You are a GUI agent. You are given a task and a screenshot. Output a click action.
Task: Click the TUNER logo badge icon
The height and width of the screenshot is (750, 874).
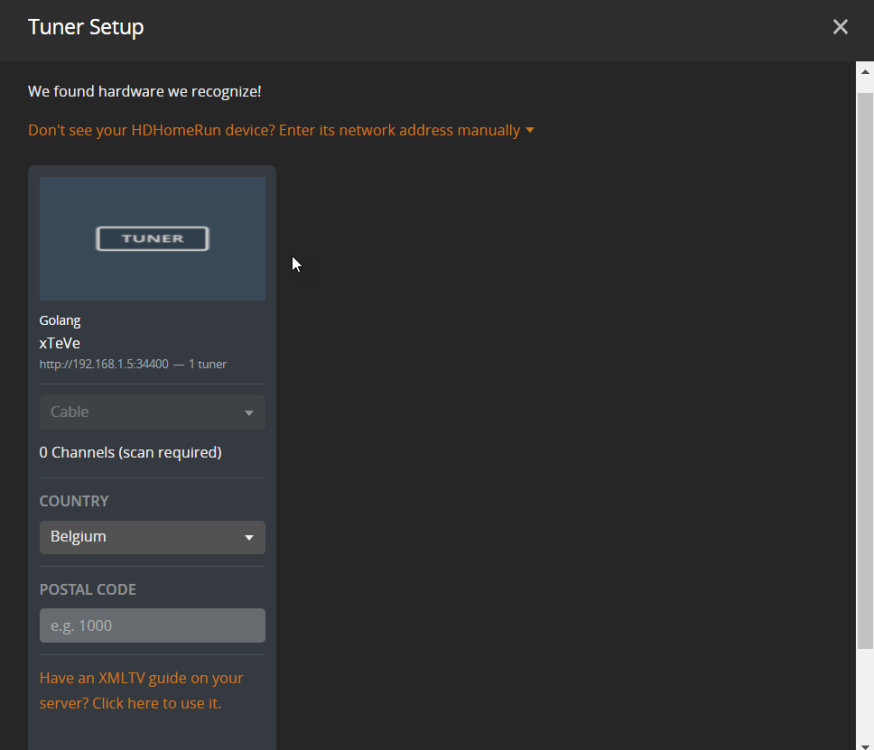coord(152,238)
